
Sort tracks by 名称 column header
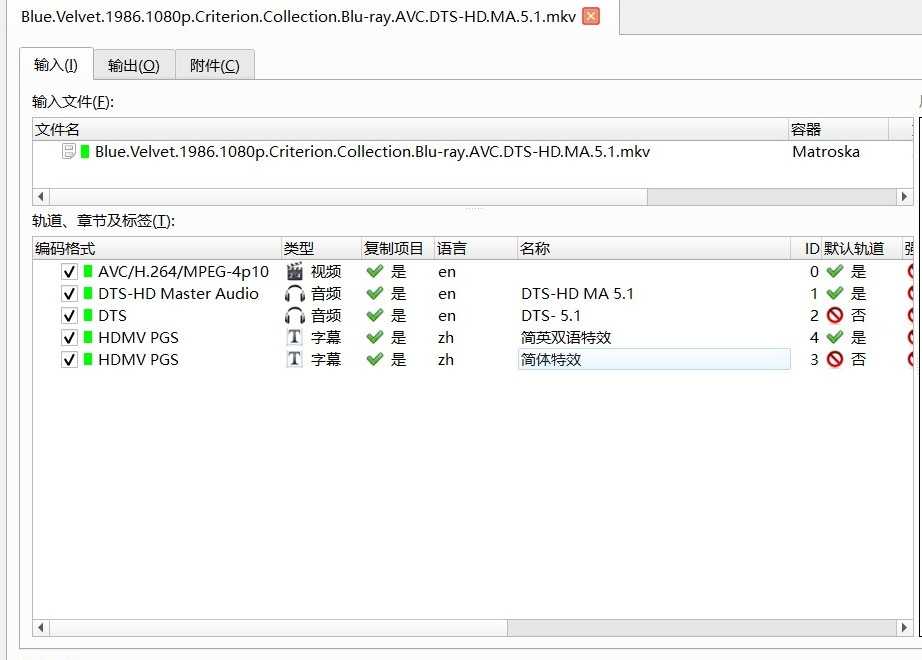click(653, 248)
